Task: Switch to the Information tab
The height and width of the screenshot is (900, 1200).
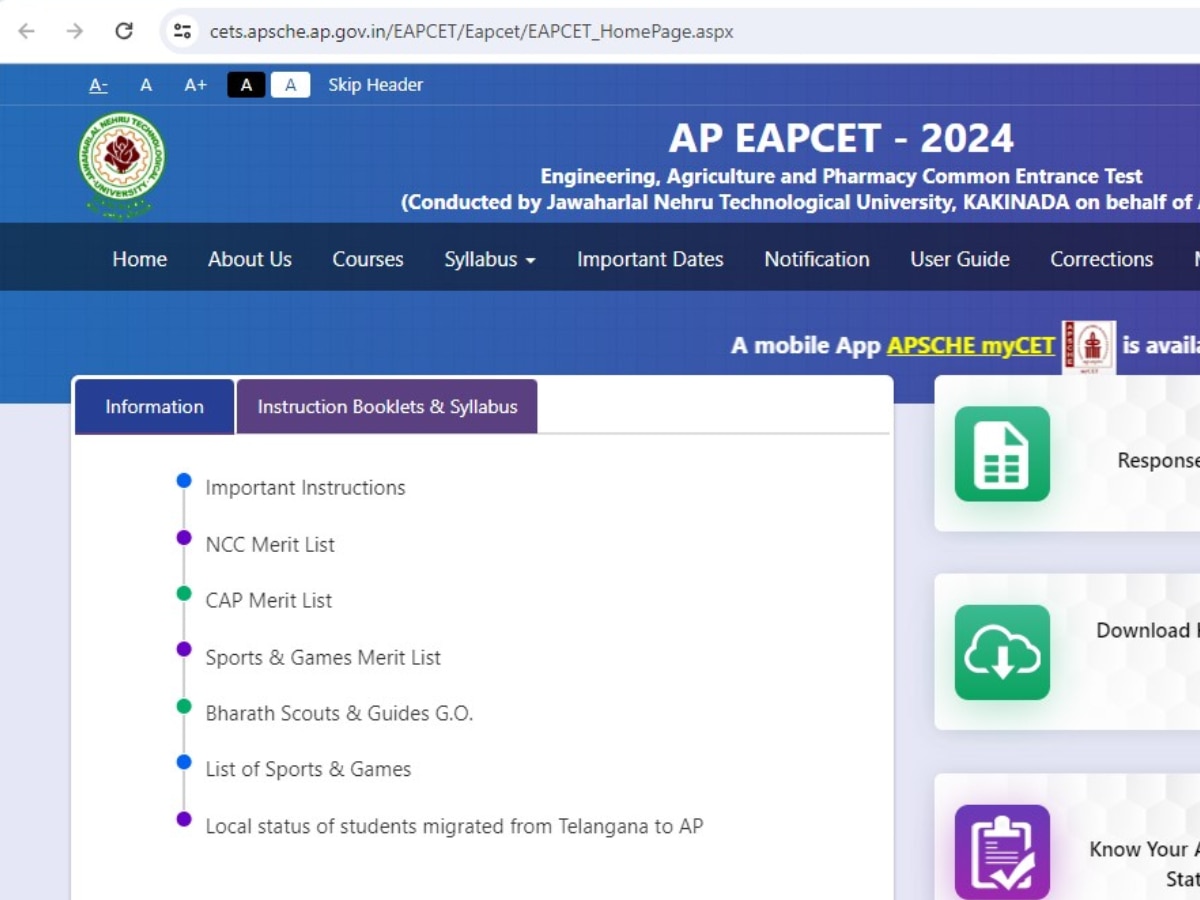Action: (x=153, y=406)
